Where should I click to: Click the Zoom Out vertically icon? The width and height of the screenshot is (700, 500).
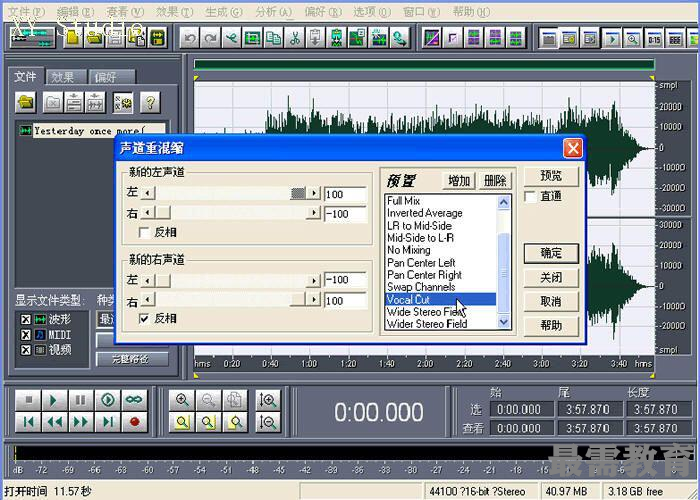click(268, 422)
